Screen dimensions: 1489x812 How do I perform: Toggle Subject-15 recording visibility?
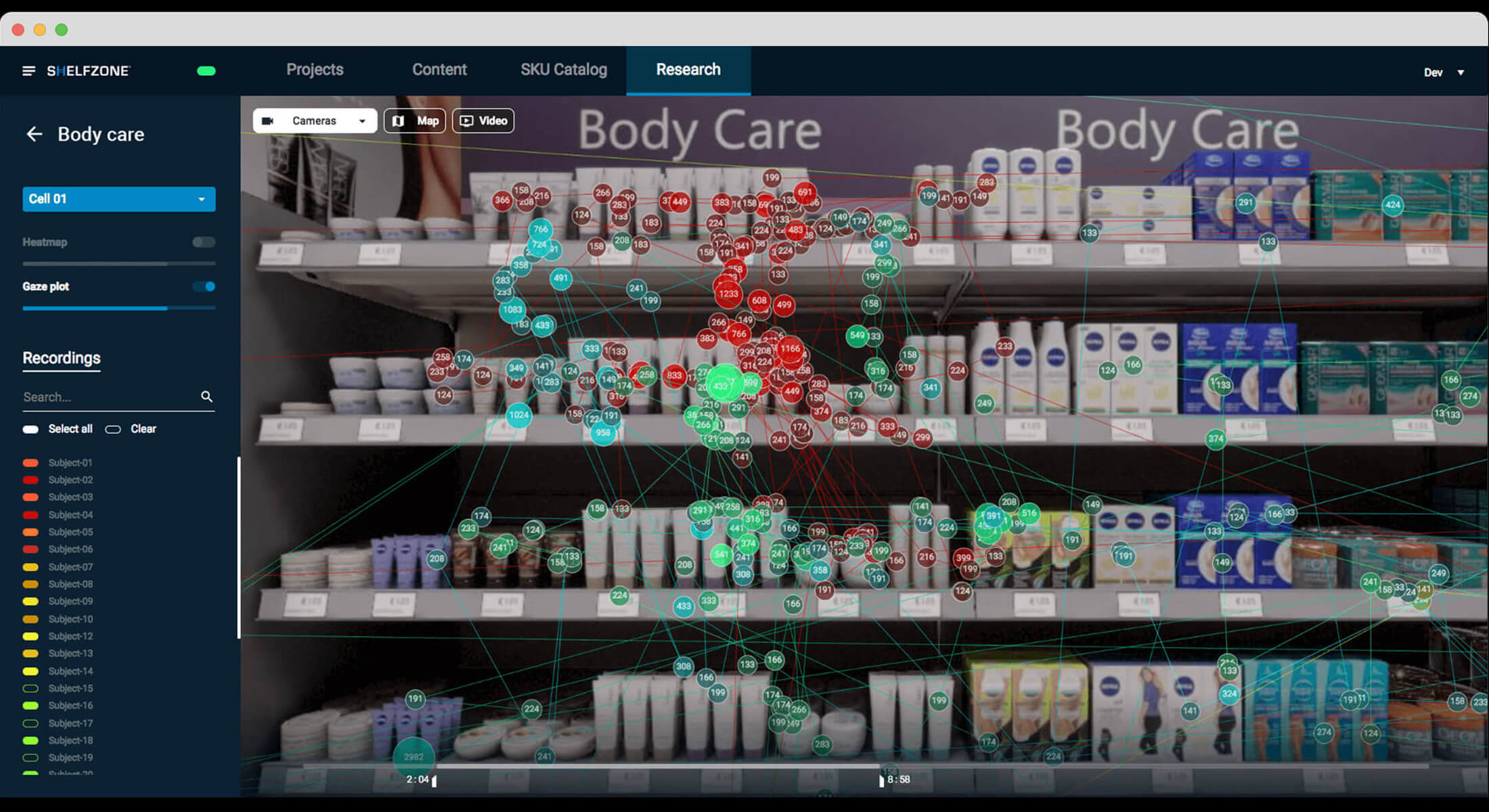tap(30, 688)
